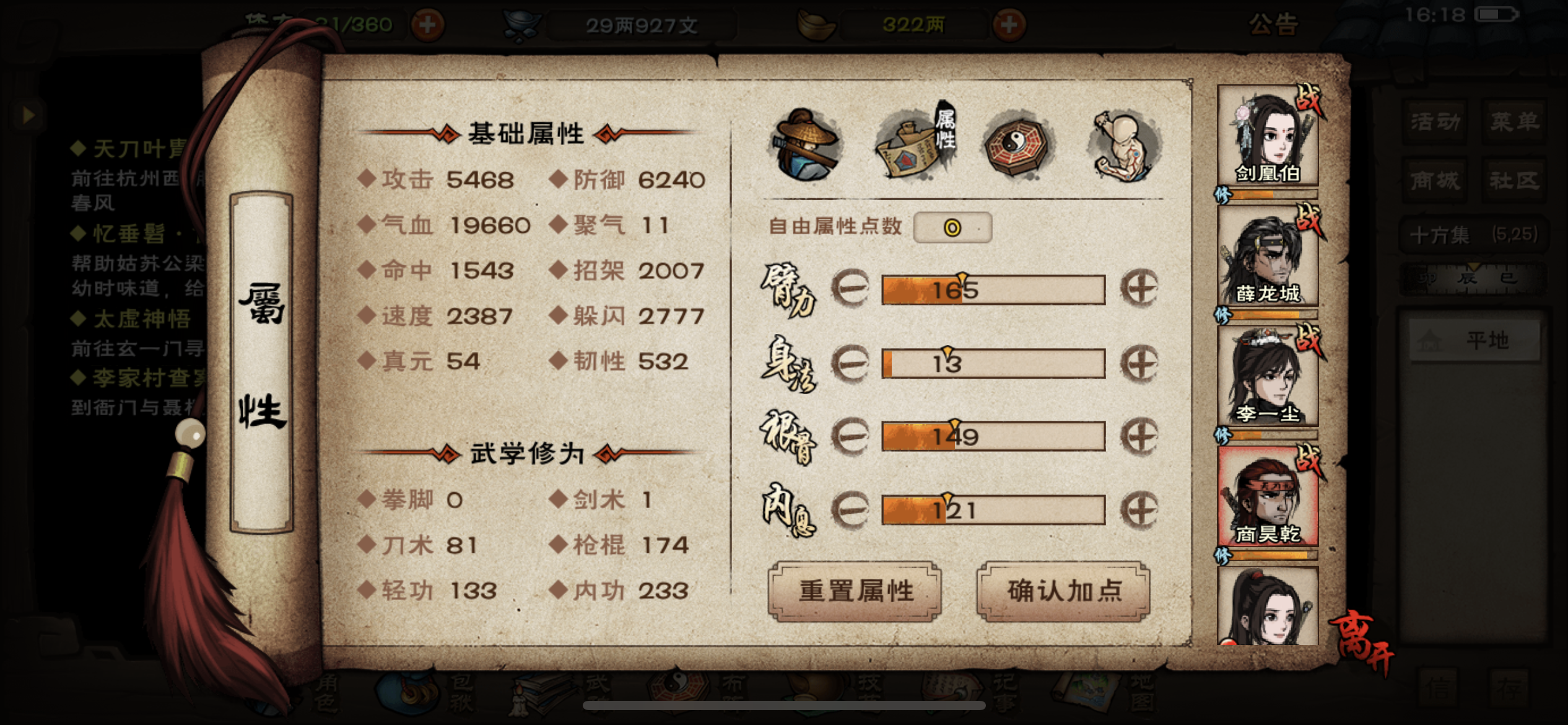Click the red 离开 leave icon

tap(1363, 643)
